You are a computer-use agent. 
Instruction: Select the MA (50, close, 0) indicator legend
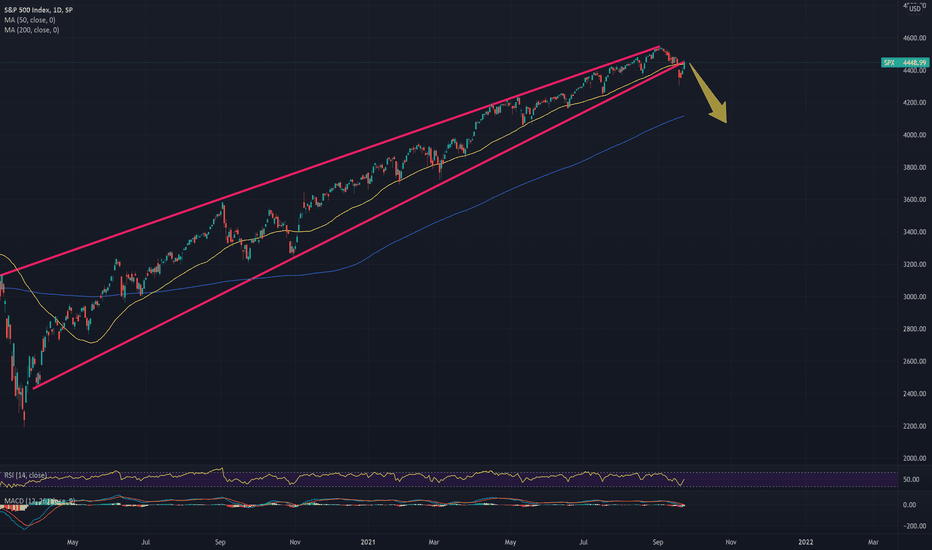[x=30, y=20]
